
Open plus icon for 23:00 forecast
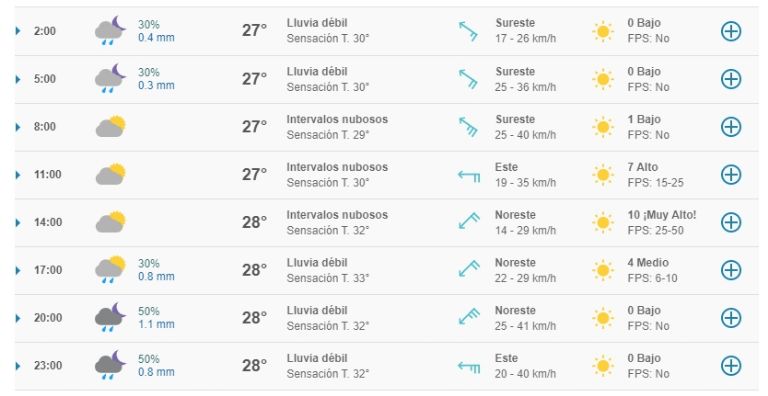731,366
